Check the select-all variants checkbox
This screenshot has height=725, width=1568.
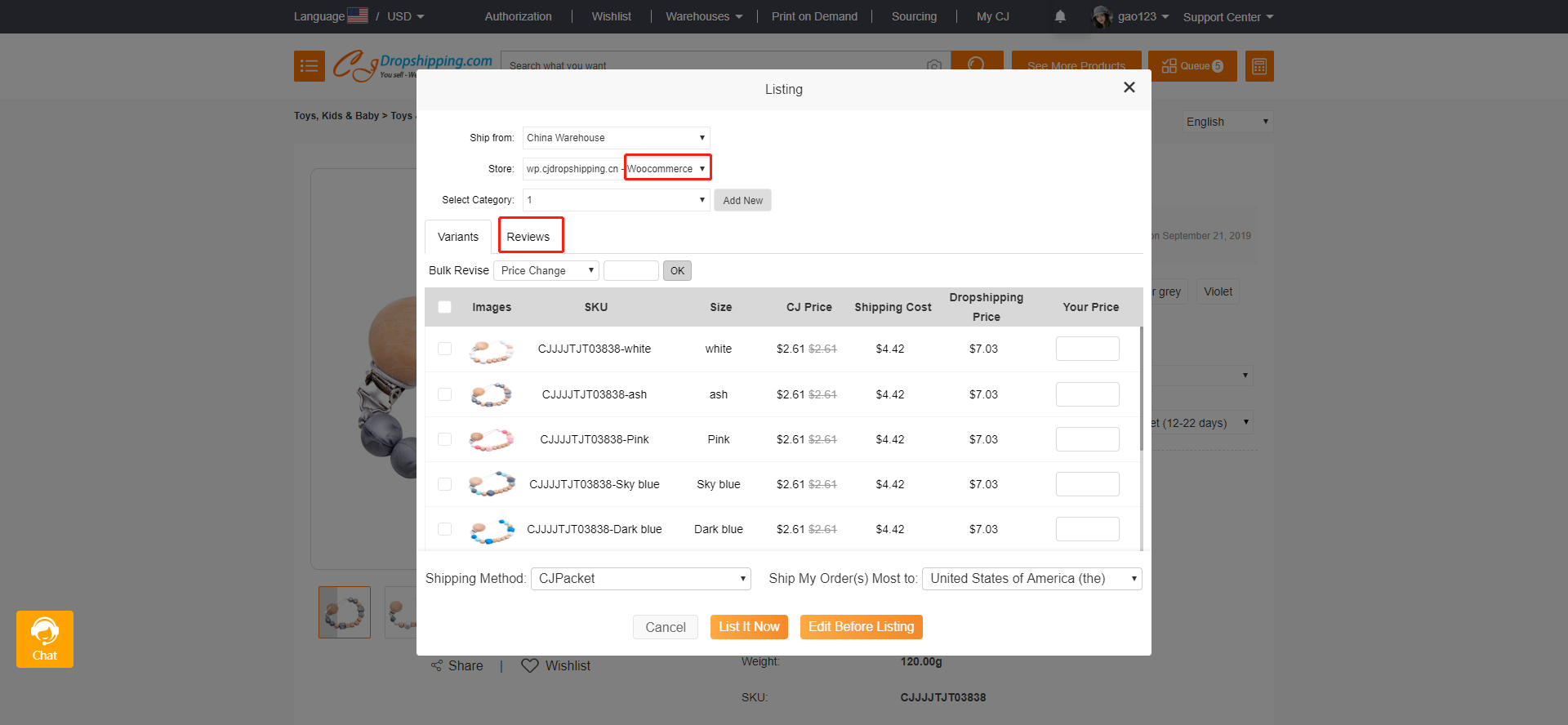point(444,307)
